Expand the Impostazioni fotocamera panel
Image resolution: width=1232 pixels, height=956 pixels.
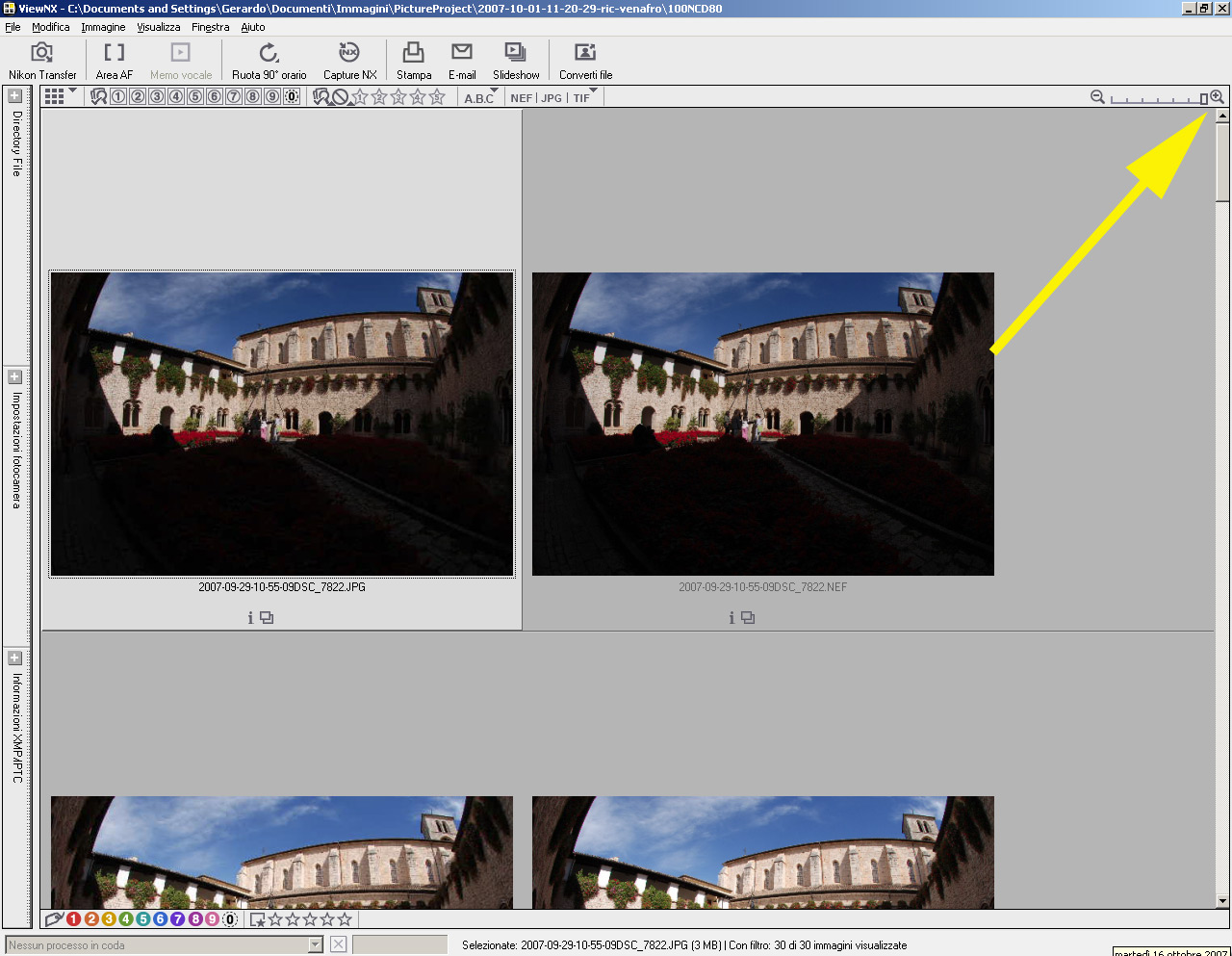pyautogui.click(x=15, y=376)
